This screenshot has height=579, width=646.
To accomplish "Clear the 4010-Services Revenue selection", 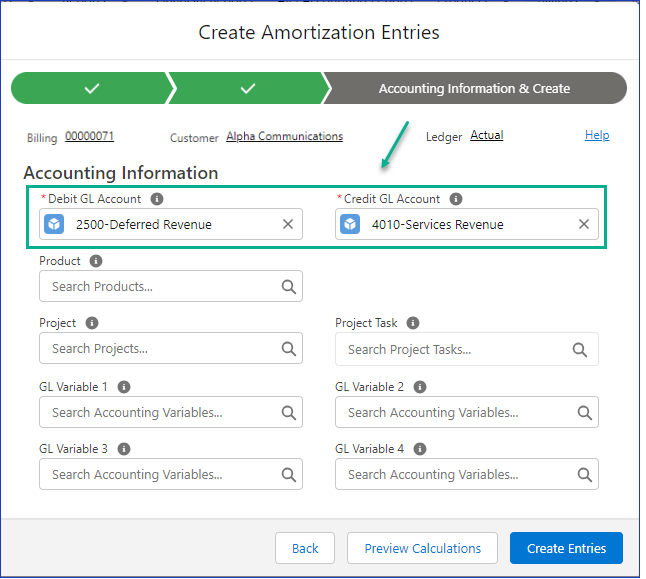I will (584, 224).
